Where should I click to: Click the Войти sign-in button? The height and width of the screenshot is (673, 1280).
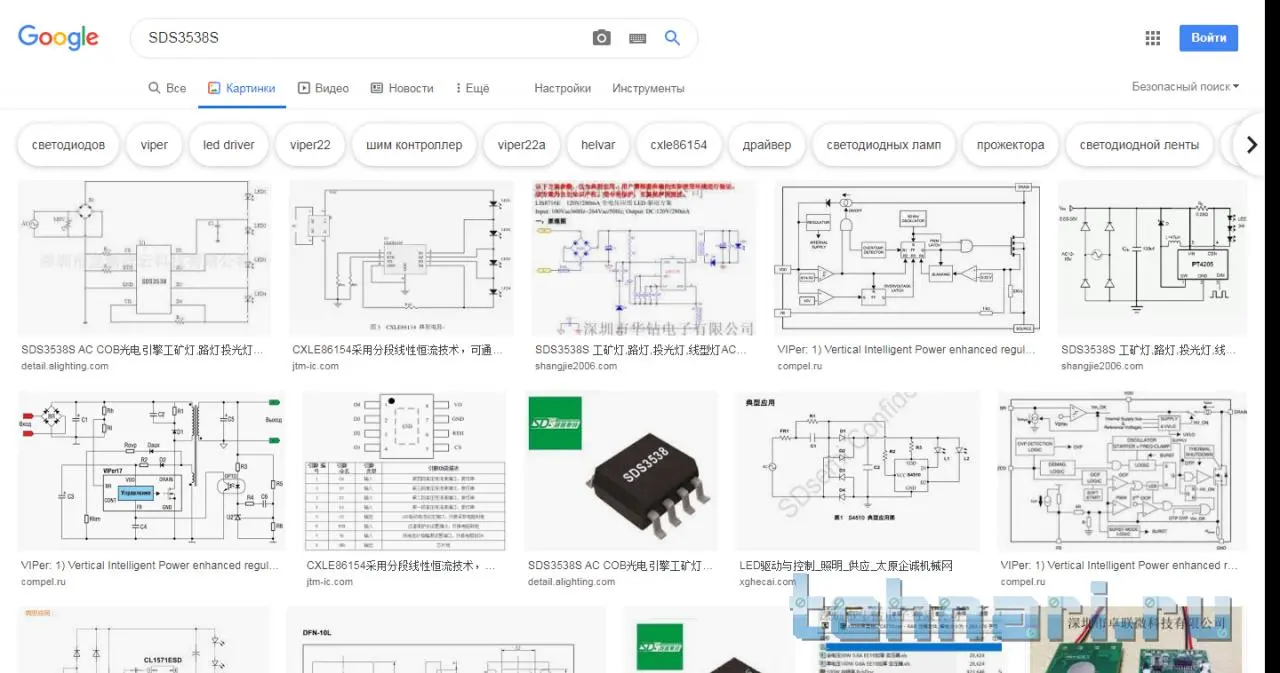coord(1208,38)
